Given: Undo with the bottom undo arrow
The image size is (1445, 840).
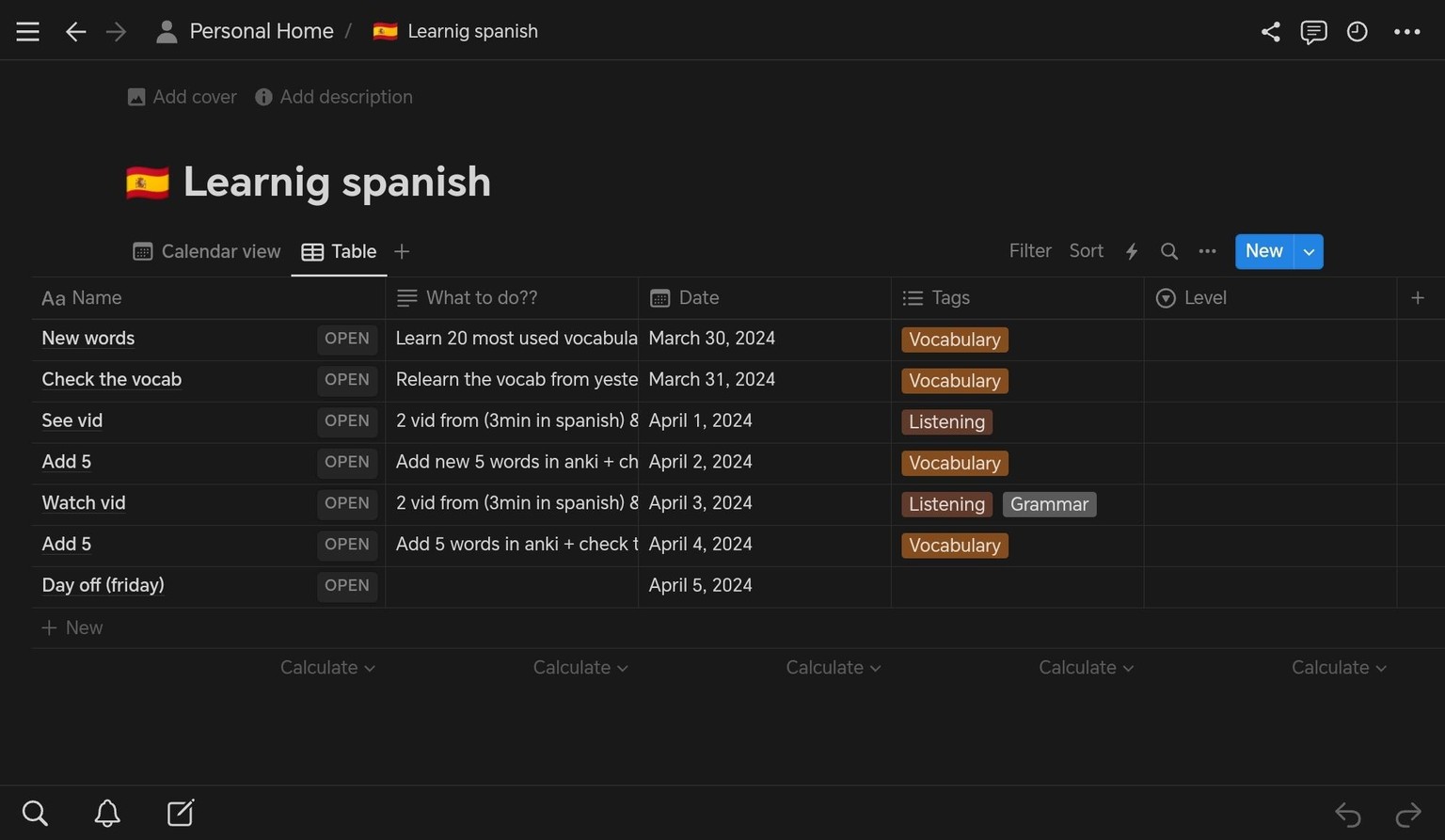Looking at the screenshot, I should coord(1347,814).
